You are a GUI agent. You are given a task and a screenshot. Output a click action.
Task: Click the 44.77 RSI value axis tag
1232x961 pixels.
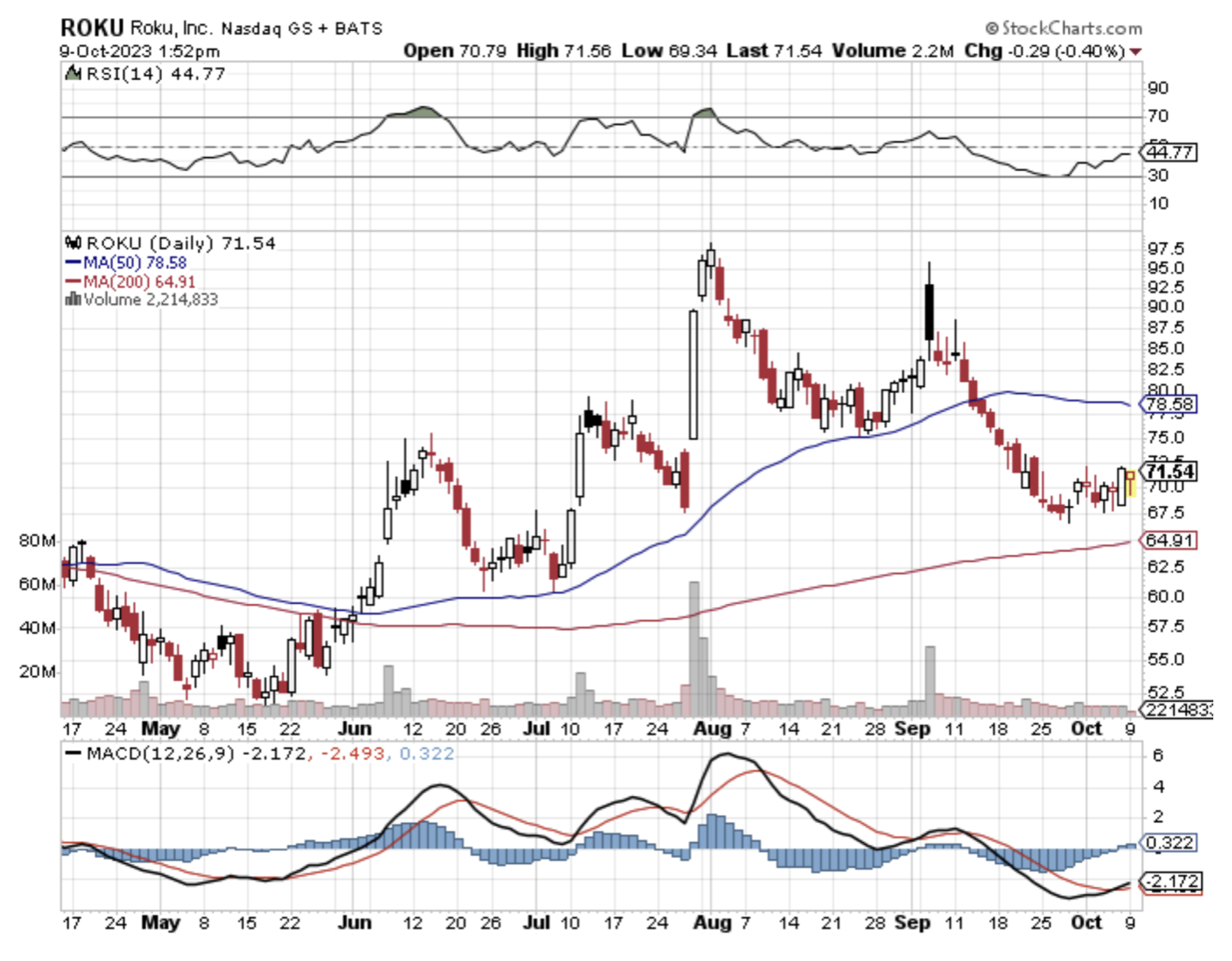coord(1169,153)
